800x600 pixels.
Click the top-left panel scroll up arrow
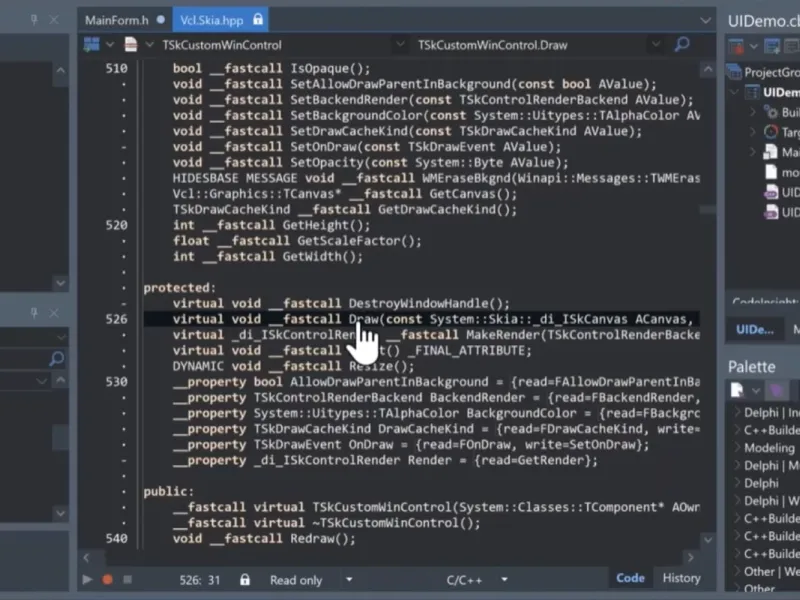61,70
